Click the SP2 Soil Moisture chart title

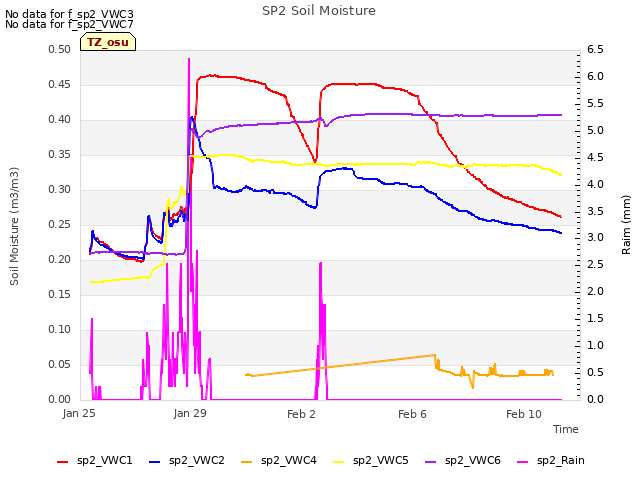pyautogui.click(x=319, y=11)
